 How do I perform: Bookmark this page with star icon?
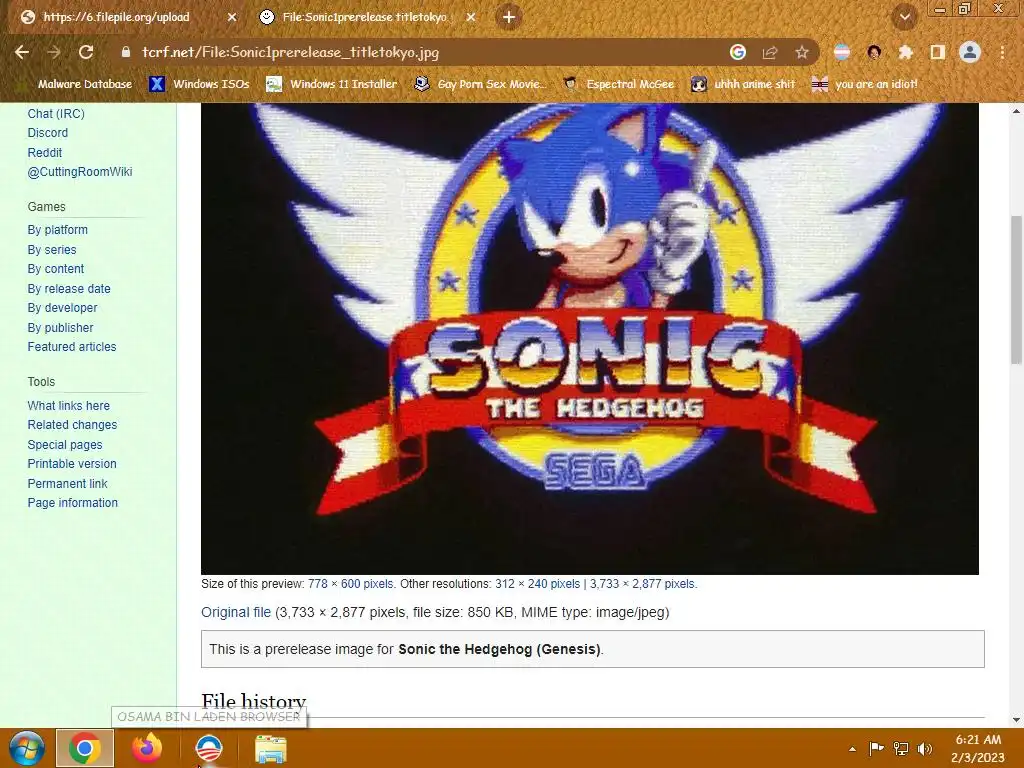click(802, 52)
